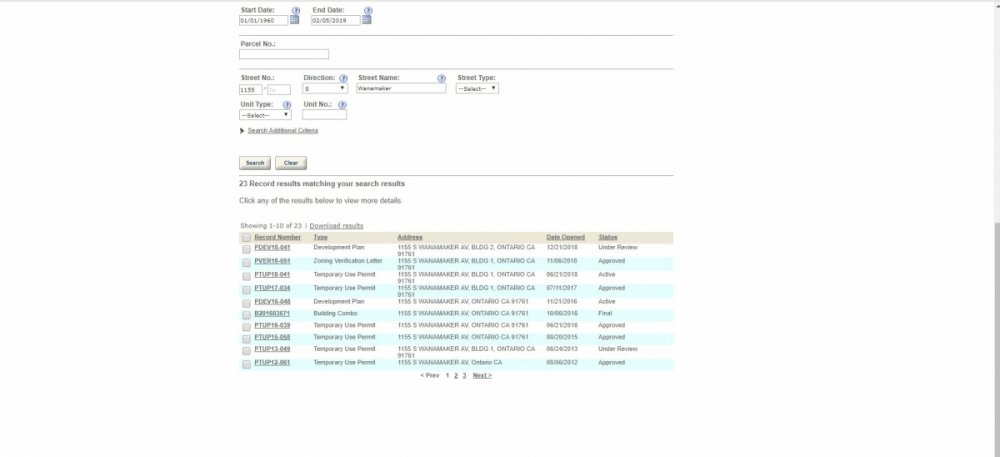This screenshot has height=457, width=1000.
Task: Sort results by Date Opened column
Action: (x=565, y=237)
